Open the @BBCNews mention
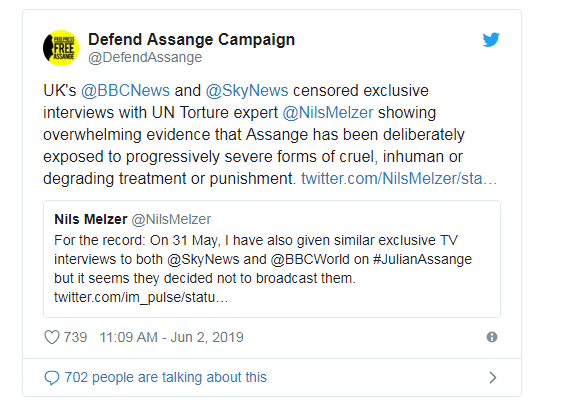 [x=125, y=91]
